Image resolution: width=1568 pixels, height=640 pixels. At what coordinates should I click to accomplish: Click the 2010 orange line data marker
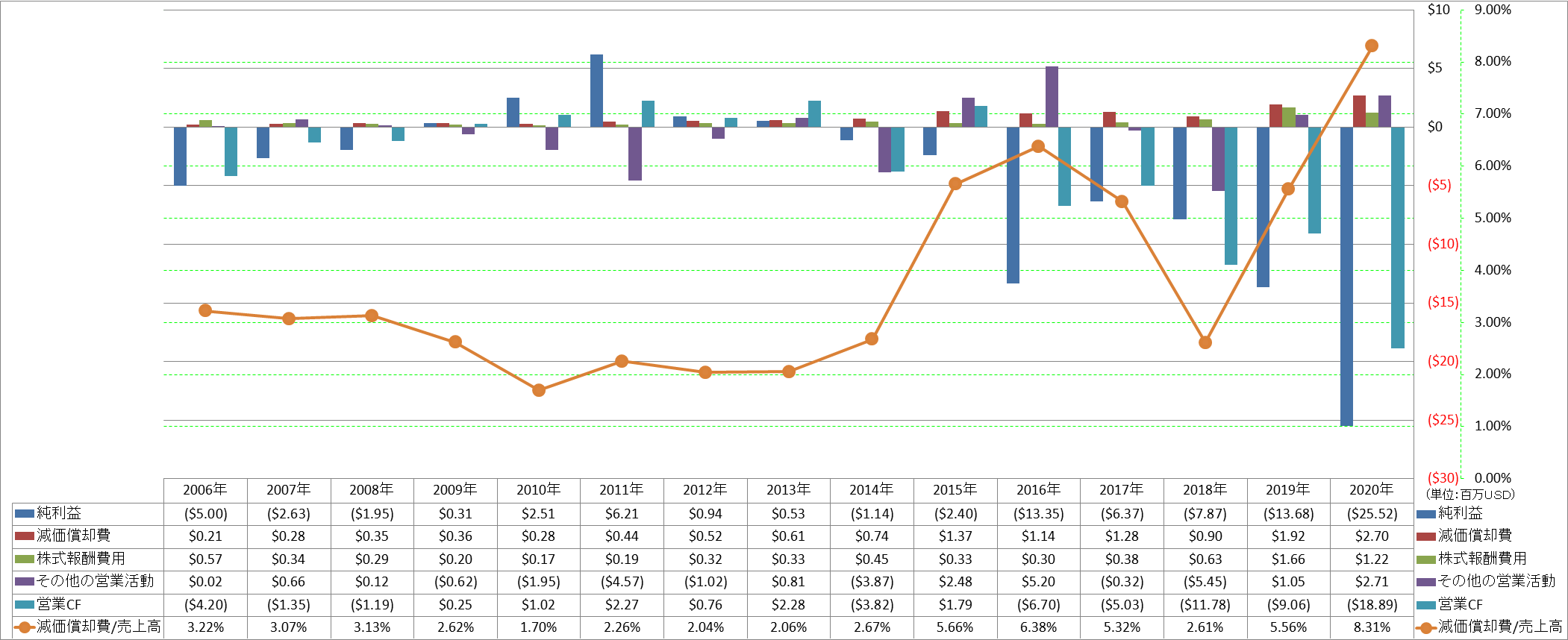pos(539,390)
